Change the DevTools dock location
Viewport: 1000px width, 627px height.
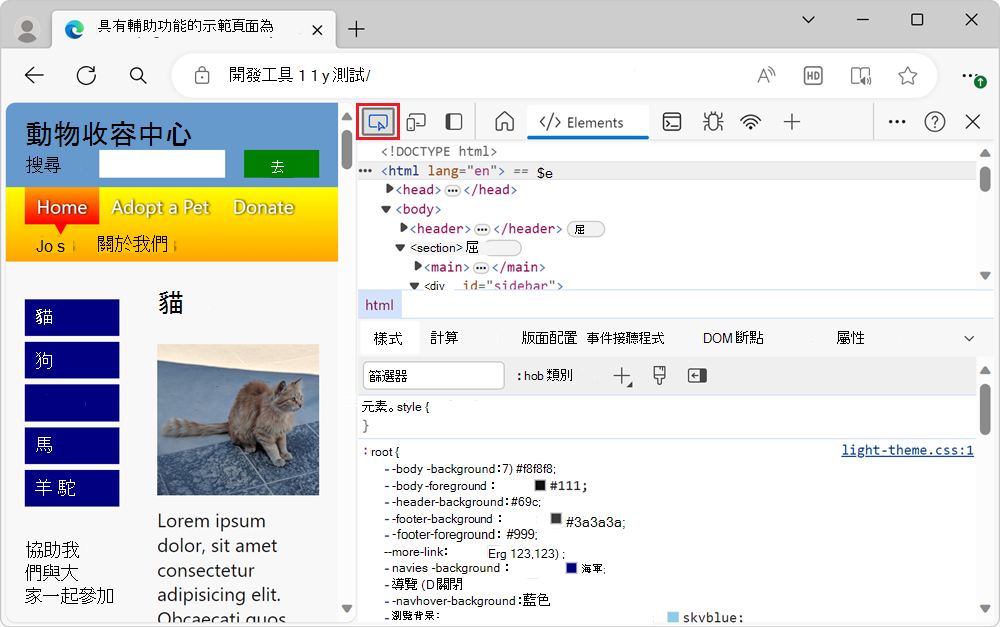coord(453,121)
